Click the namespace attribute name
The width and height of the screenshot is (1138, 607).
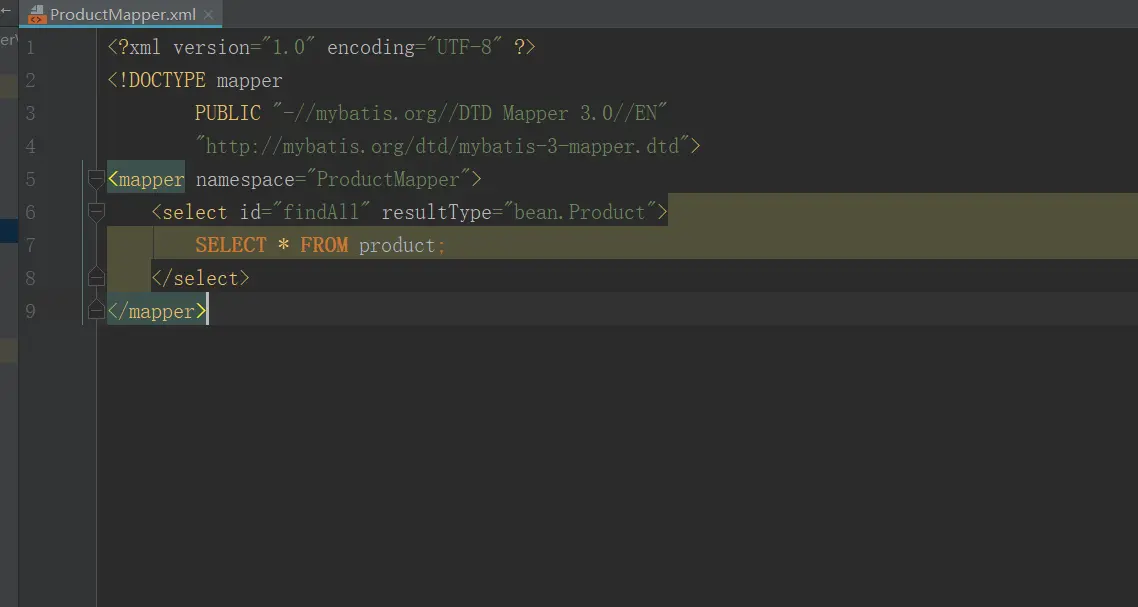click(245, 179)
